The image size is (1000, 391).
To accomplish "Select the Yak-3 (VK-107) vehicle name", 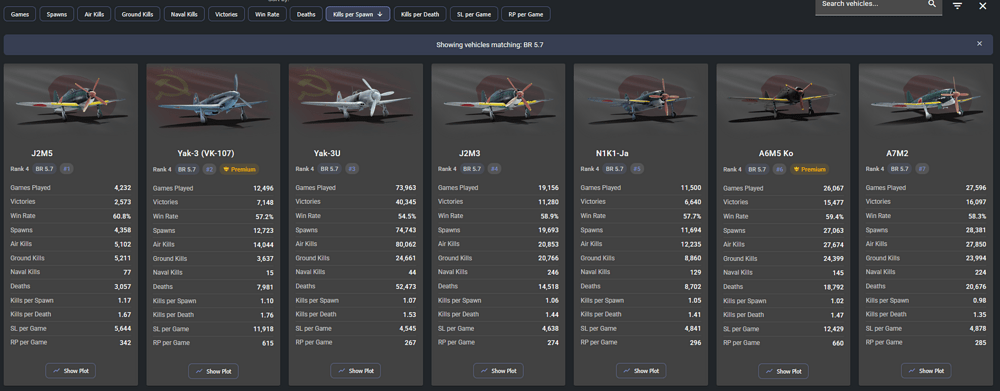I will [x=205, y=153].
